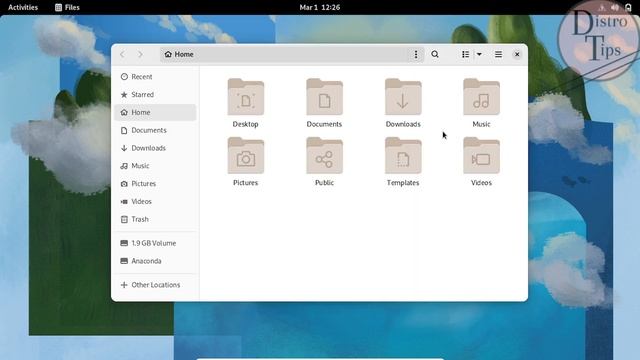The width and height of the screenshot is (640, 360).
Task: Go forward with the right arrow
Action: [x=140, y=54]
